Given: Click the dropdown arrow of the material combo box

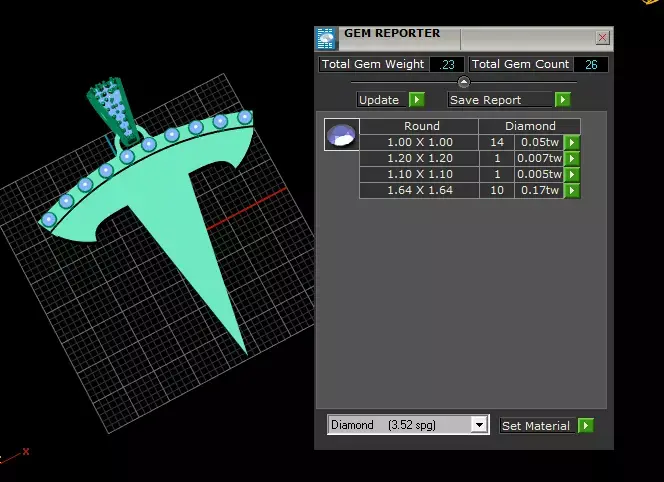Looking at the screenshot, I should click(x=479, y=425).
